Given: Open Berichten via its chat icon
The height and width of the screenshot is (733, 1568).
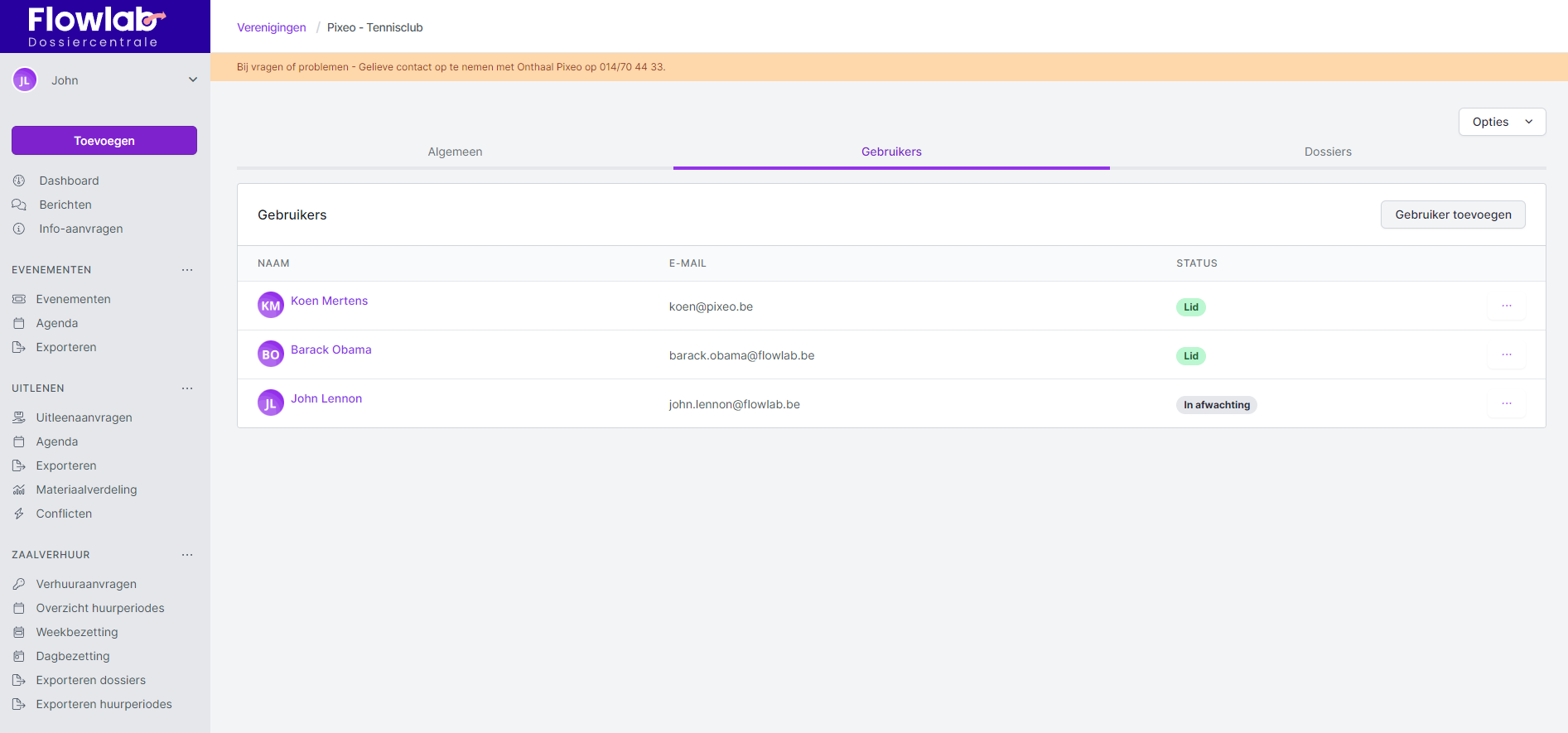Looking at the screenshot, I should point(19,205).
